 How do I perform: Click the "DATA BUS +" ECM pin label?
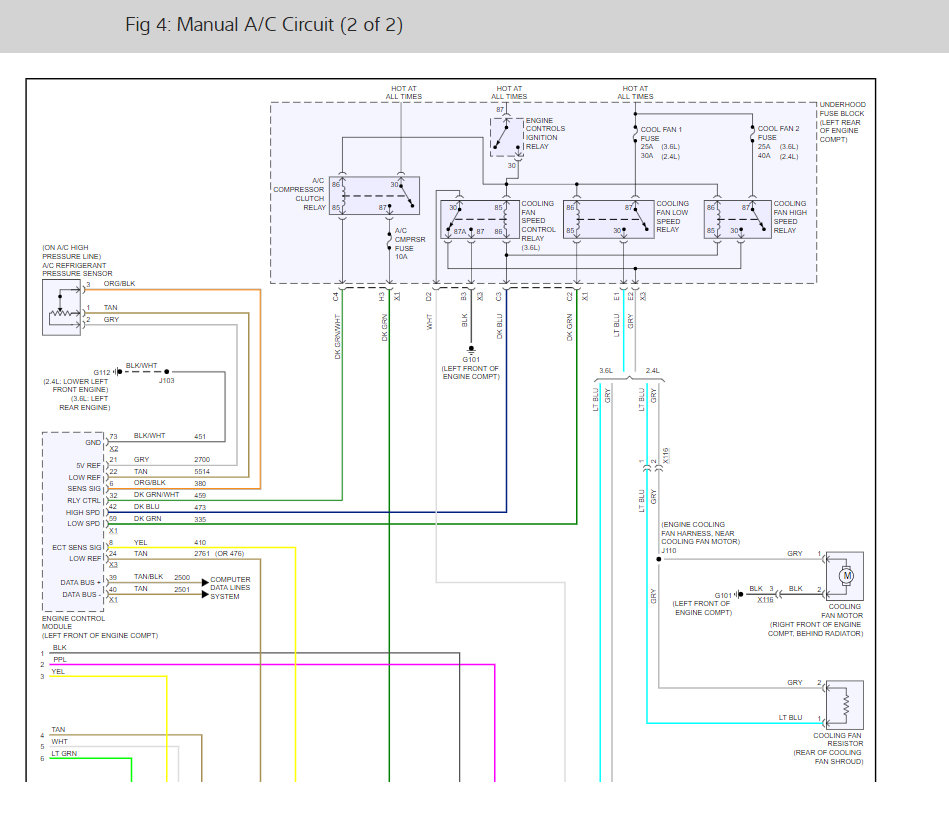(80, 582)
